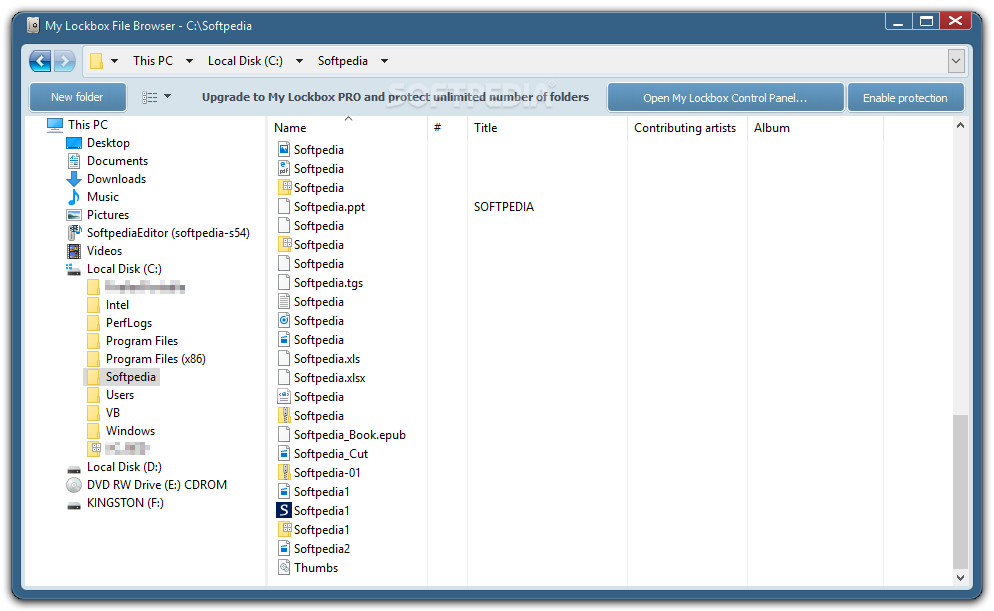This screenshot has width=994, height=611.
Task: Expand the address bar history dropdown
Action: point(956,61)
